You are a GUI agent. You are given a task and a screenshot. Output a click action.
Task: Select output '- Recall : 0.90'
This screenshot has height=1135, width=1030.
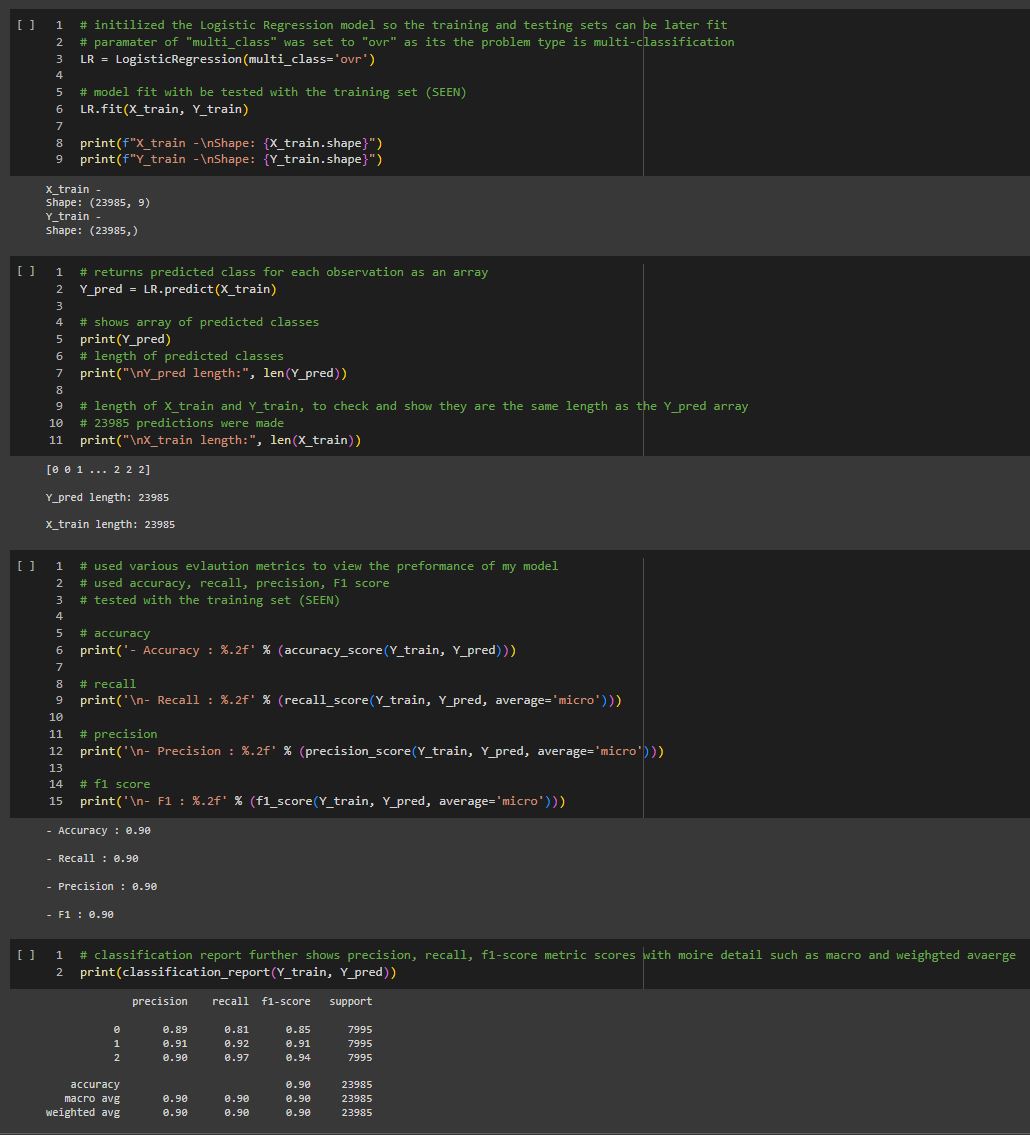pyautogui.click(x=92, y=858)
